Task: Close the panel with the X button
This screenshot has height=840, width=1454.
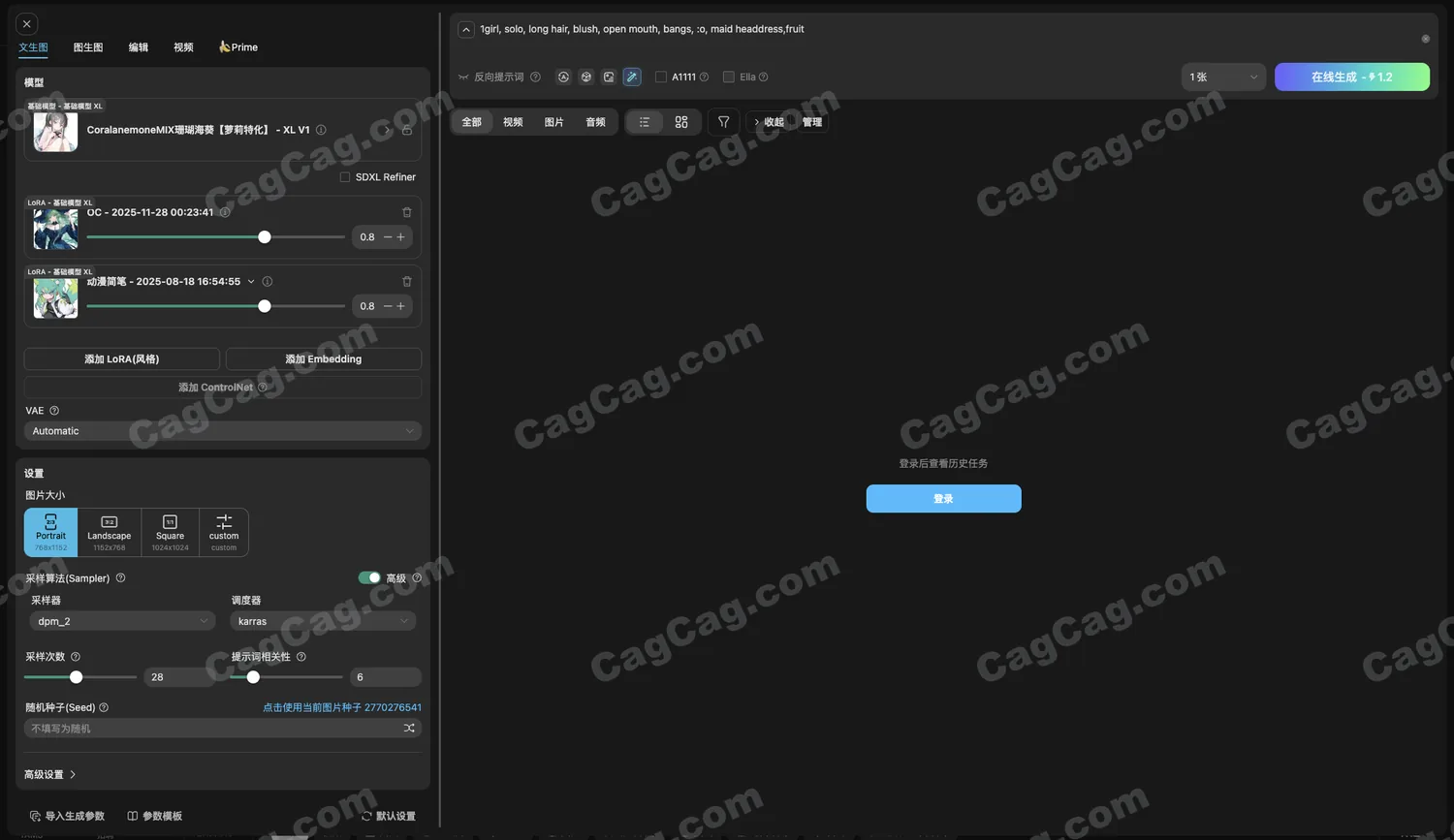Action: (x=27, y=23)
